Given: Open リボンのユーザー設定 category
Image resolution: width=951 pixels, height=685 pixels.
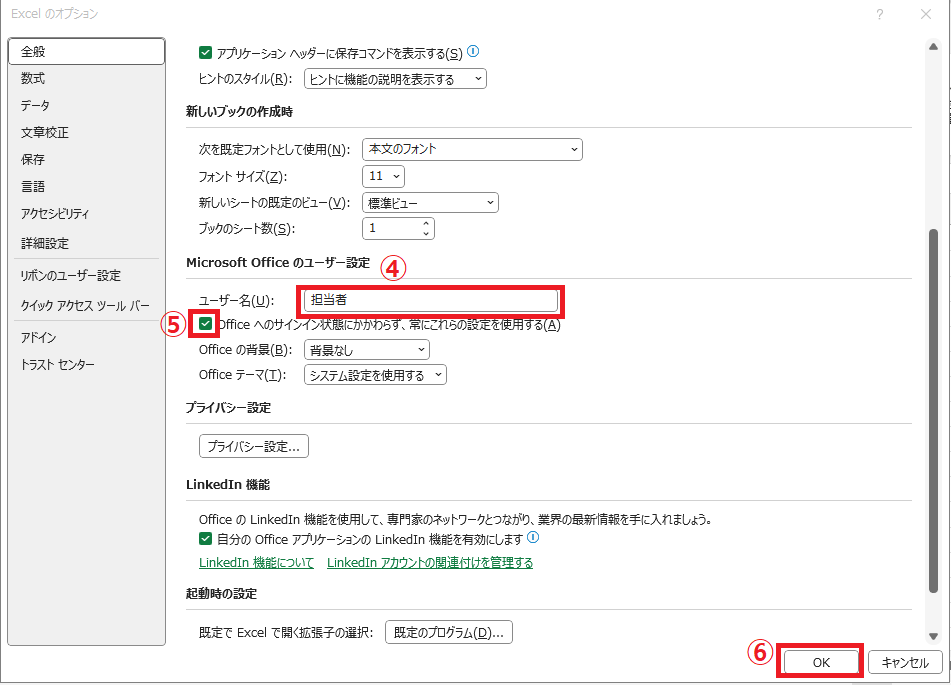Looking at the screenshot, I should point(86,275).
